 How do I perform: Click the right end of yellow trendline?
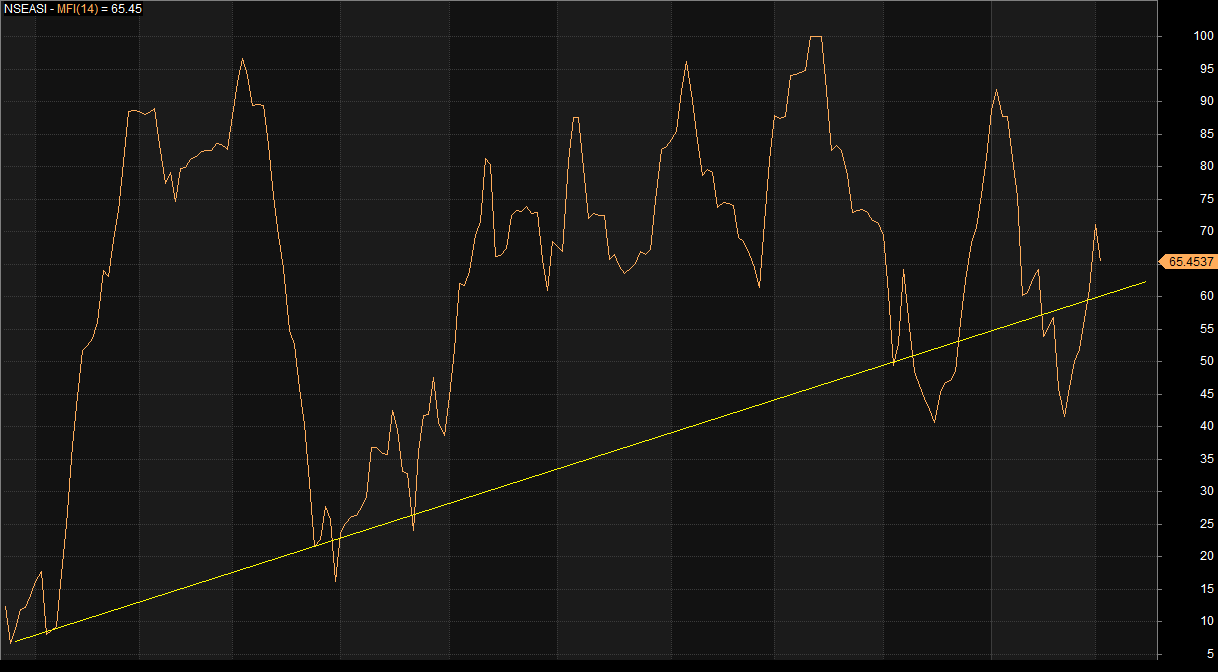coord(1145,282)
